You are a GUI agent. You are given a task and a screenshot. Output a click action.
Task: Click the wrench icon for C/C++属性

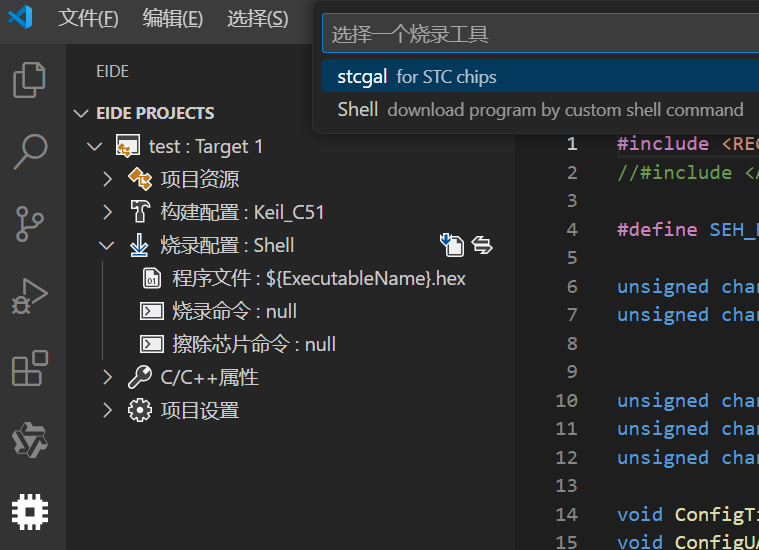click(140, 377)
